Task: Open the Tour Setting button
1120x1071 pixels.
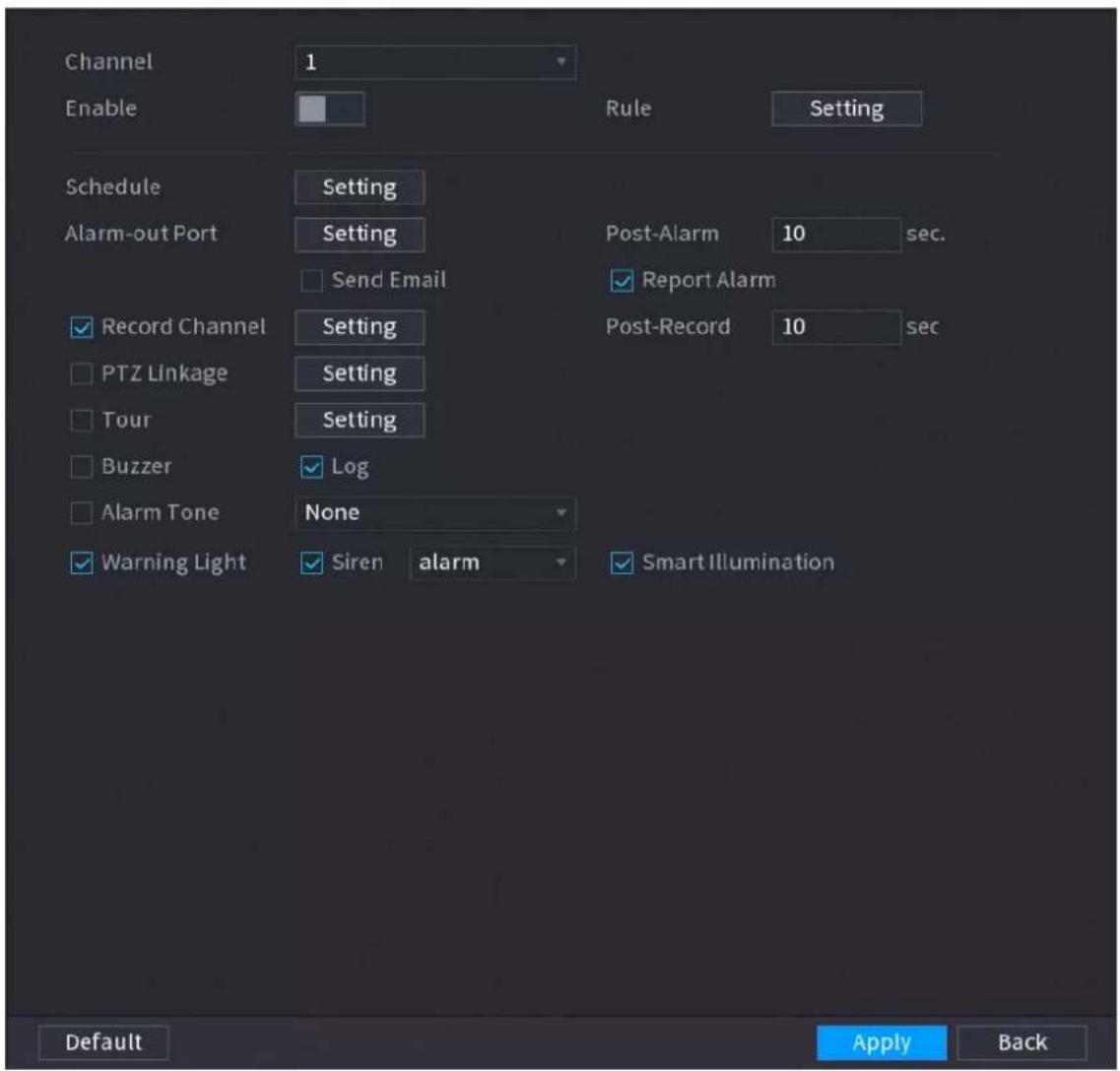Action: point(360,420)
